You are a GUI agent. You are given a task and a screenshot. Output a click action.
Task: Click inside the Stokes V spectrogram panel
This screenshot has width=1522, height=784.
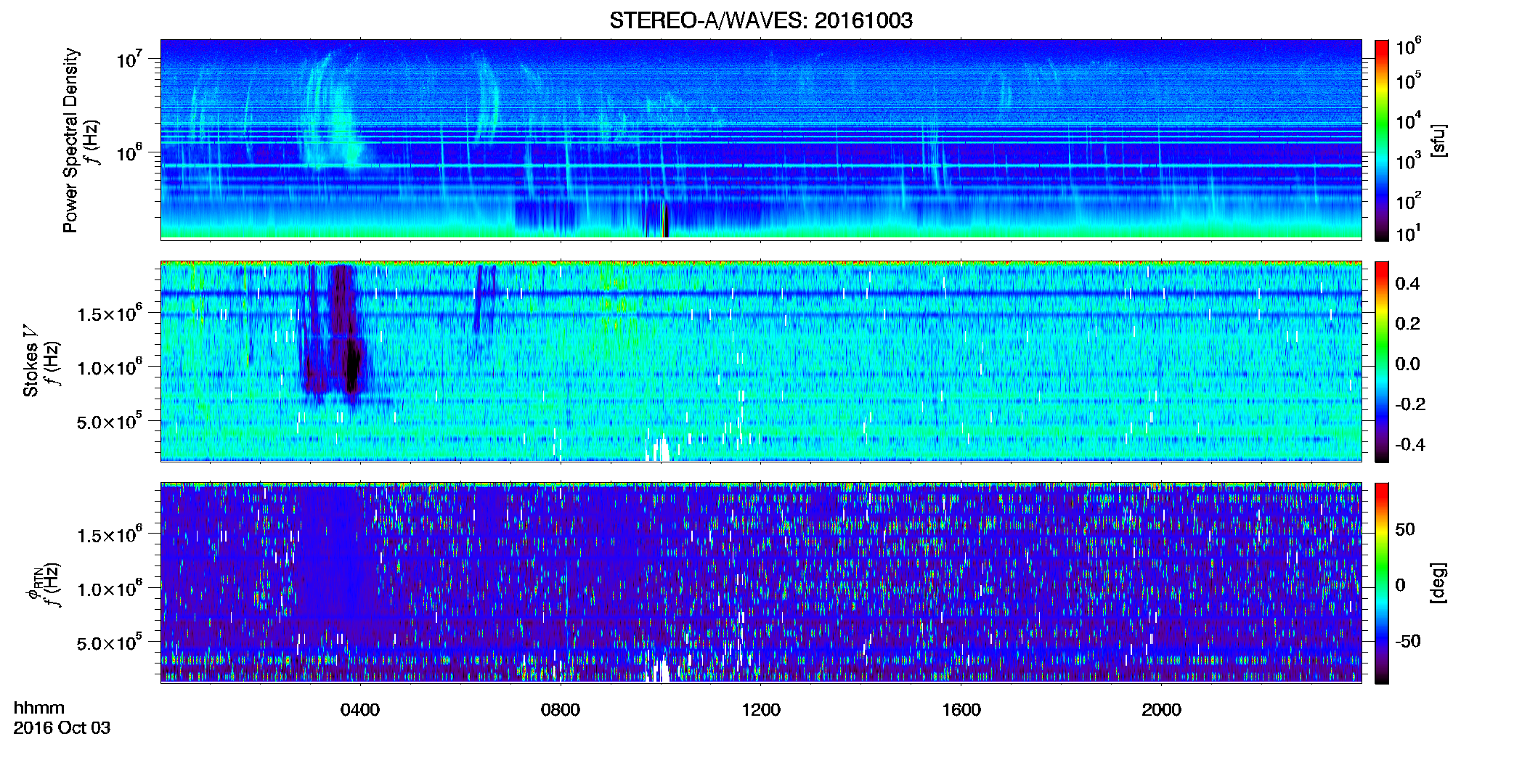pos(761,362)
